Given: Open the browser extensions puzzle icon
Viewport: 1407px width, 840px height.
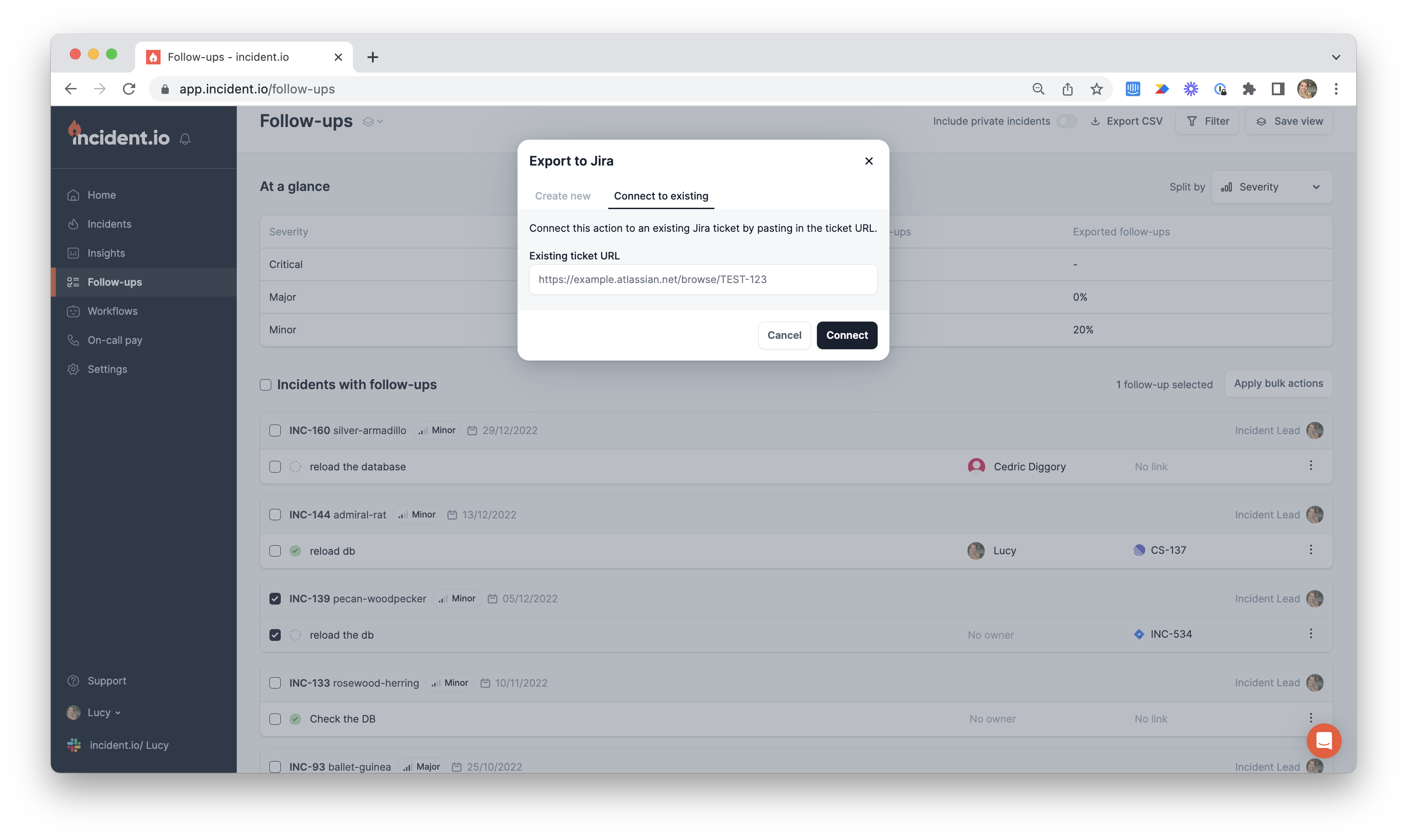Looking at the screenshot, I should tap(1249, 89).
